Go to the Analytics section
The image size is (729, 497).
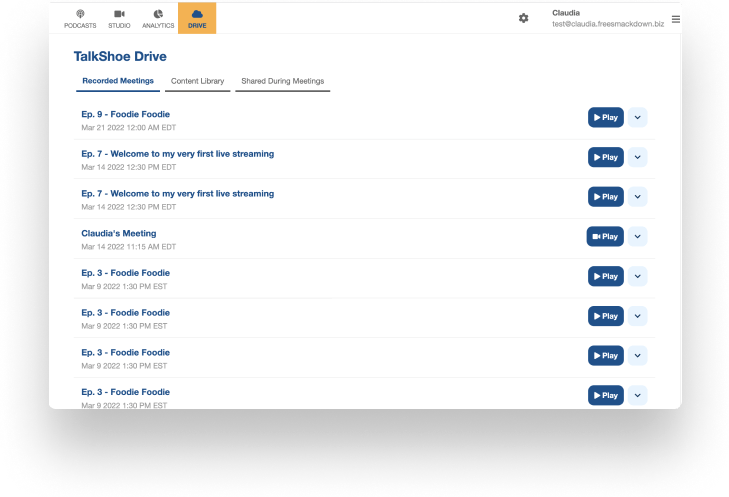click(158, 19)
